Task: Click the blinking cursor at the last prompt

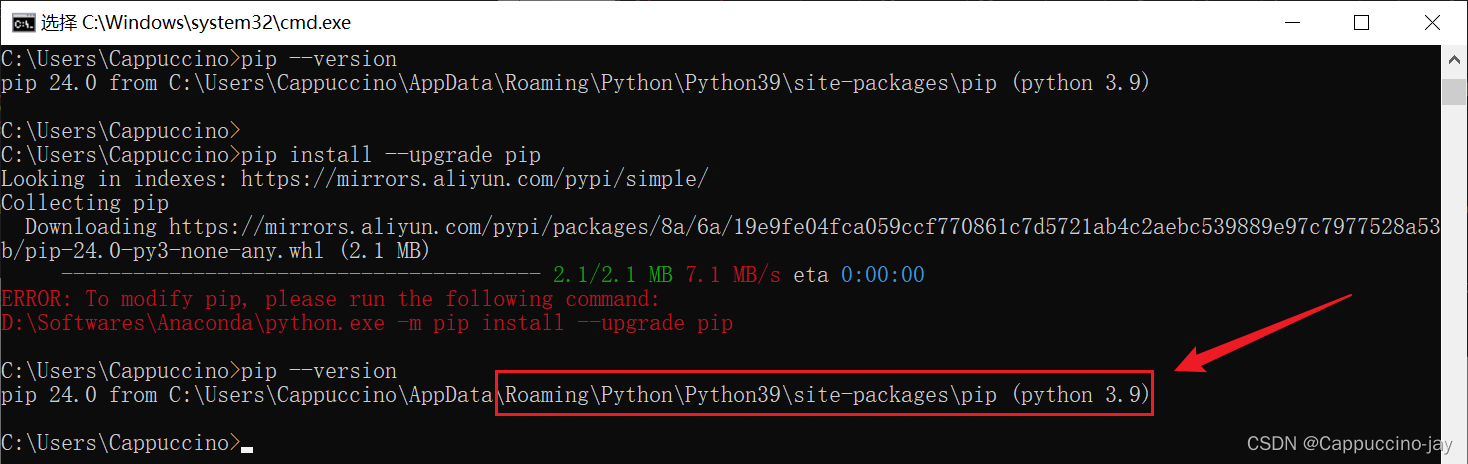Action: [247, 449]
